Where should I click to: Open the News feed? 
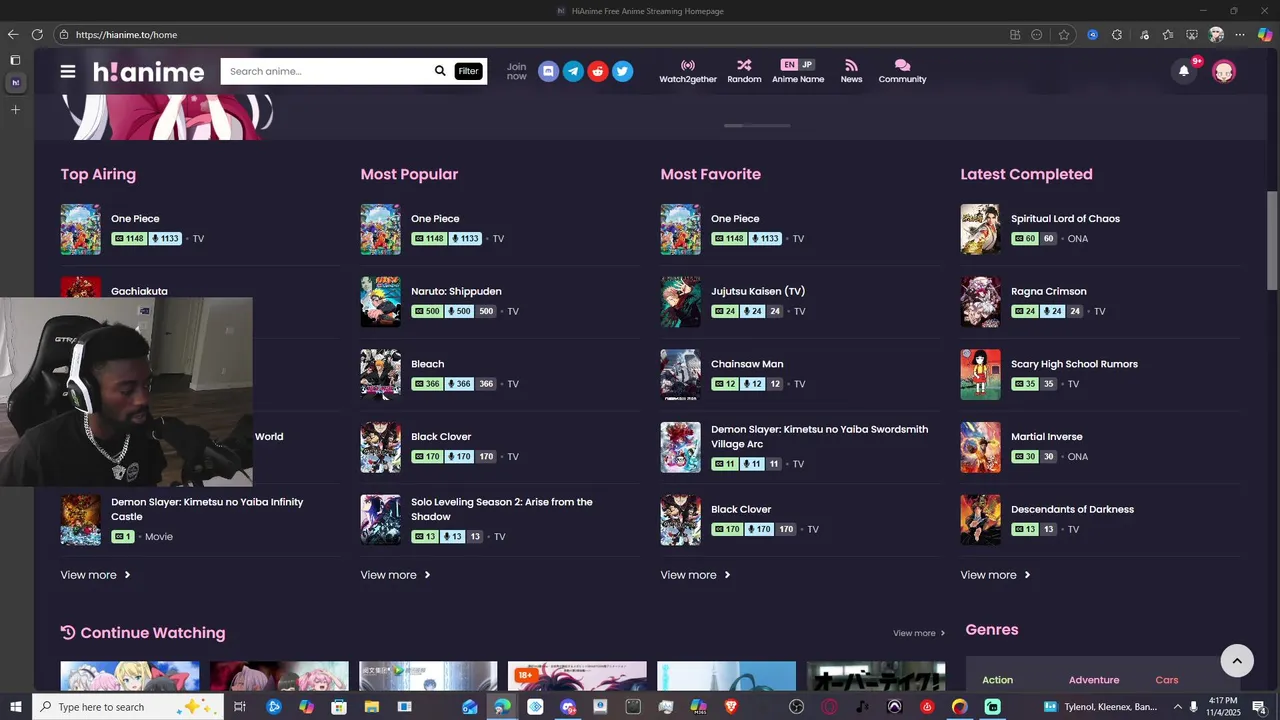coord(851,71)
